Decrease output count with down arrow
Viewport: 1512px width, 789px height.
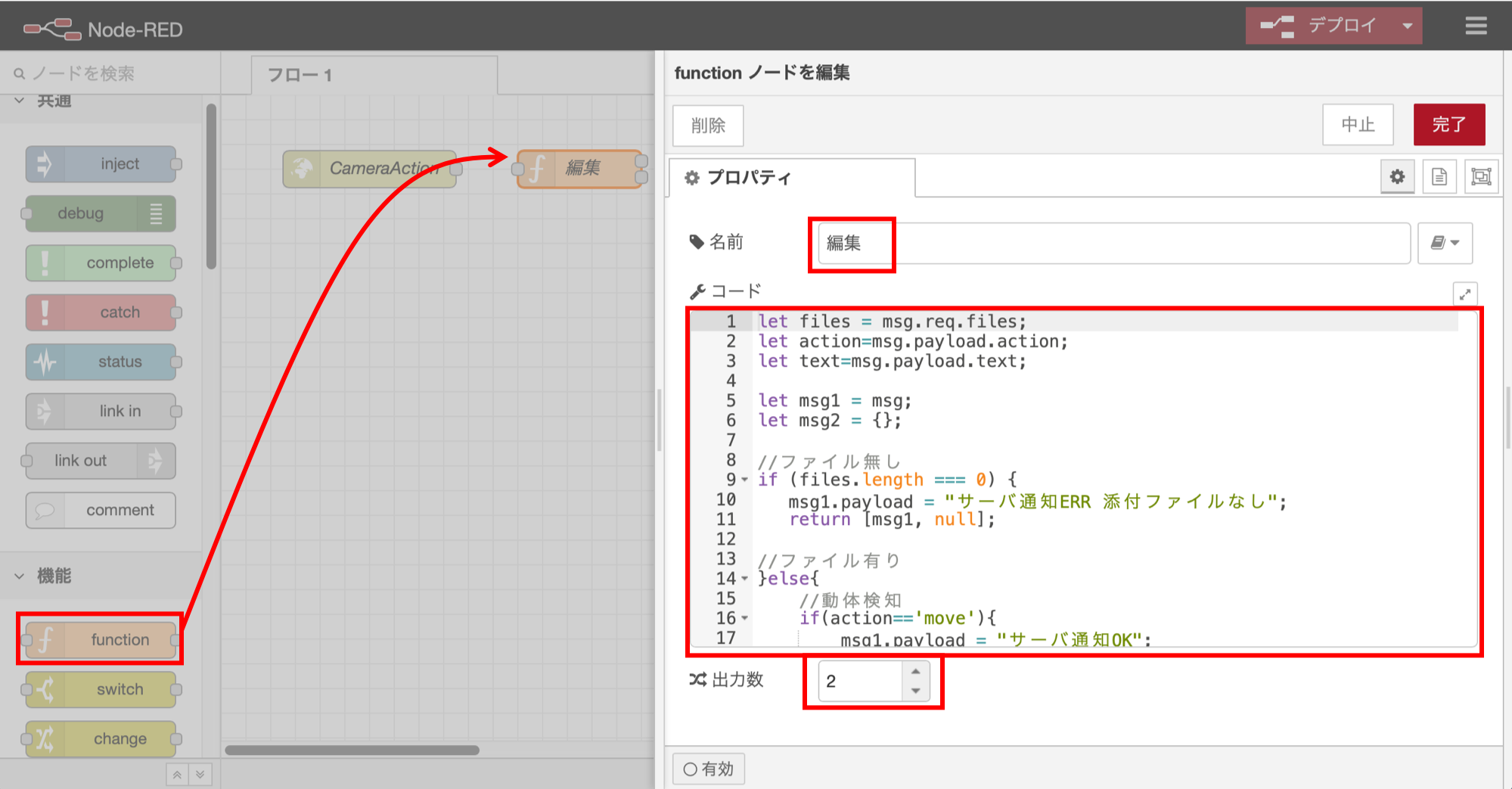(916, 691)
